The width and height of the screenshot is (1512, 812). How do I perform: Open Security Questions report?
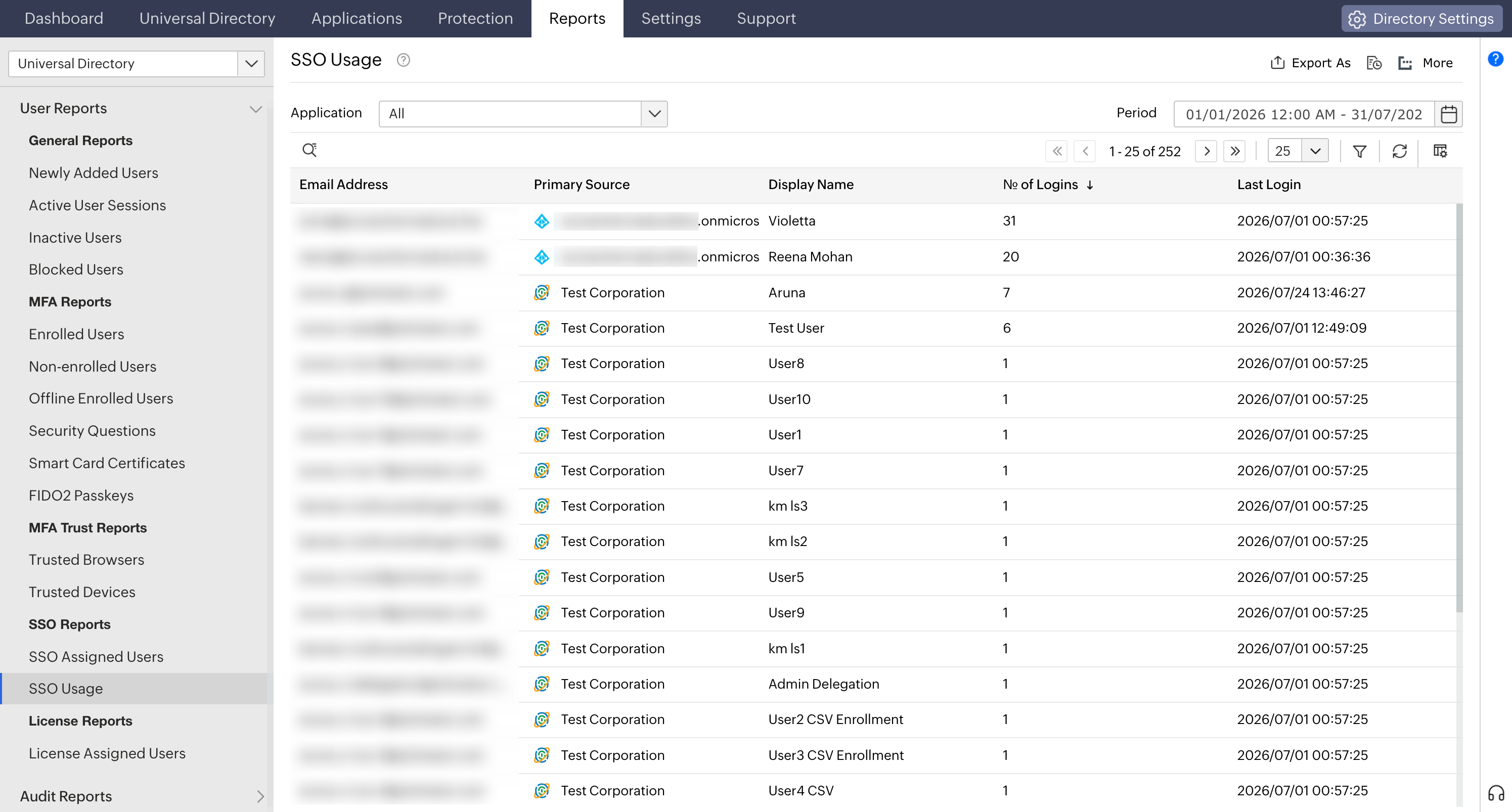point(92,431)
